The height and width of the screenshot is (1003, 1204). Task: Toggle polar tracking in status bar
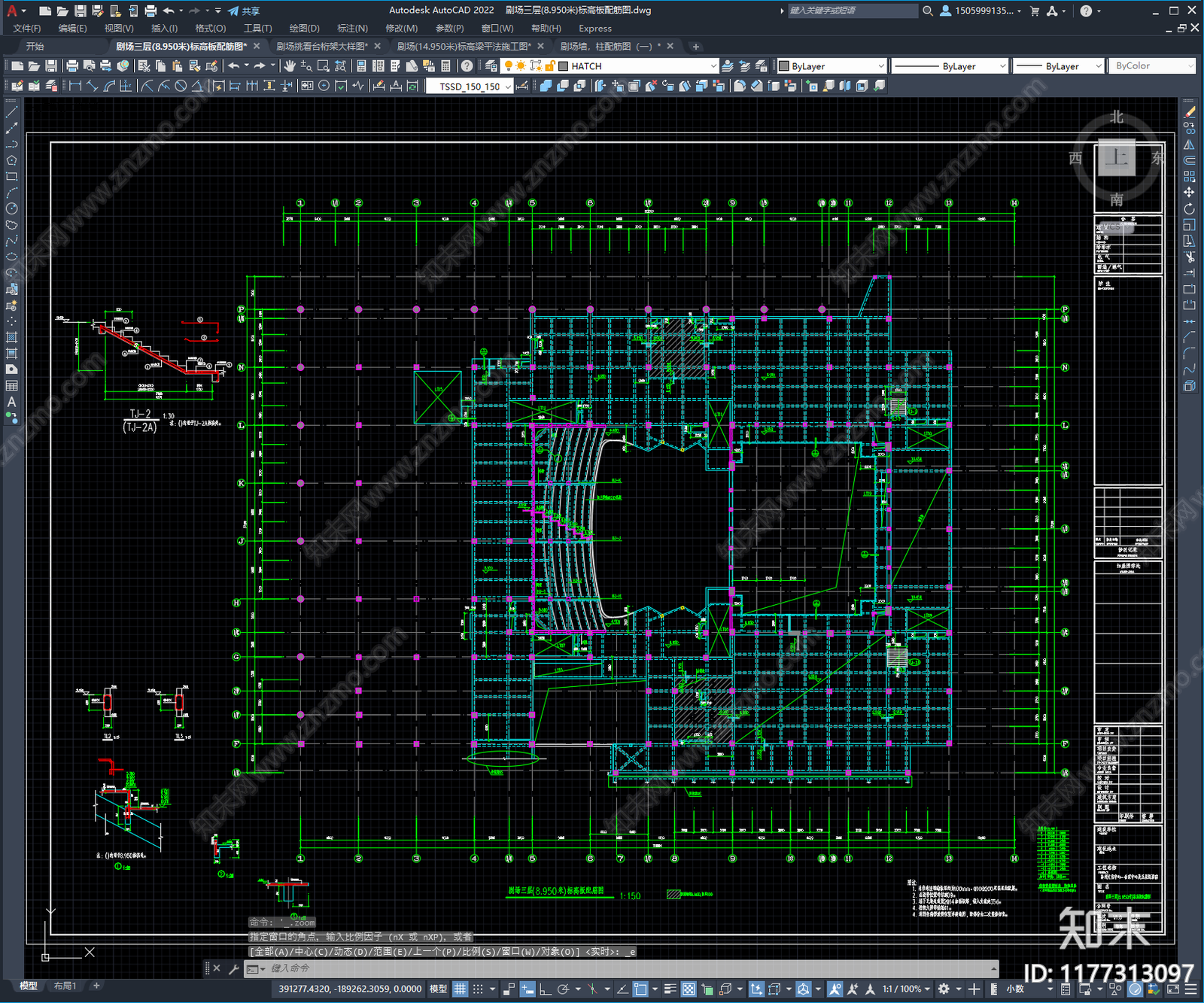point(563,989)
